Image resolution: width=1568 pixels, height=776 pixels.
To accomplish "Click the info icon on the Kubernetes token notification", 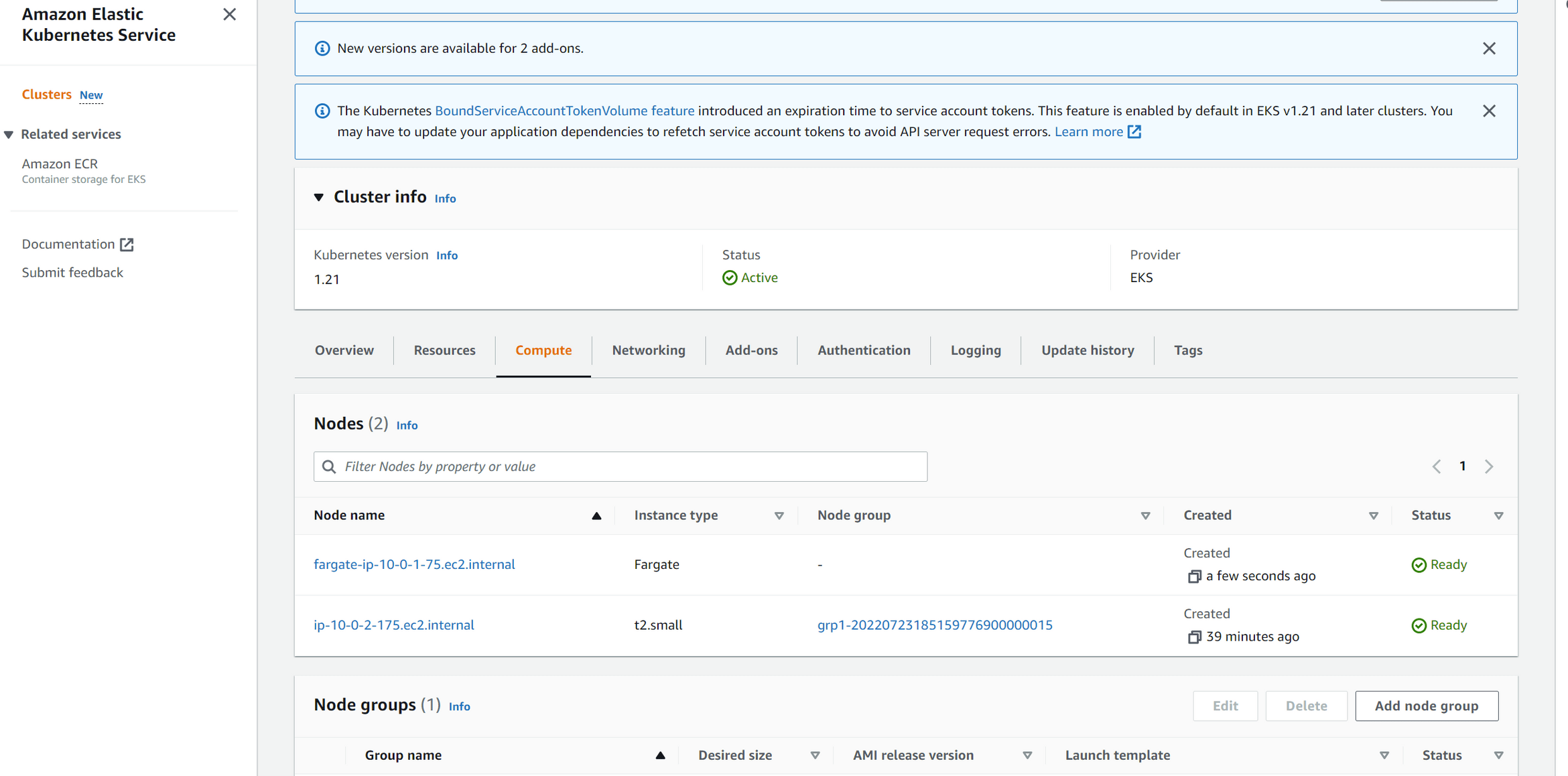I will point(322,111).
